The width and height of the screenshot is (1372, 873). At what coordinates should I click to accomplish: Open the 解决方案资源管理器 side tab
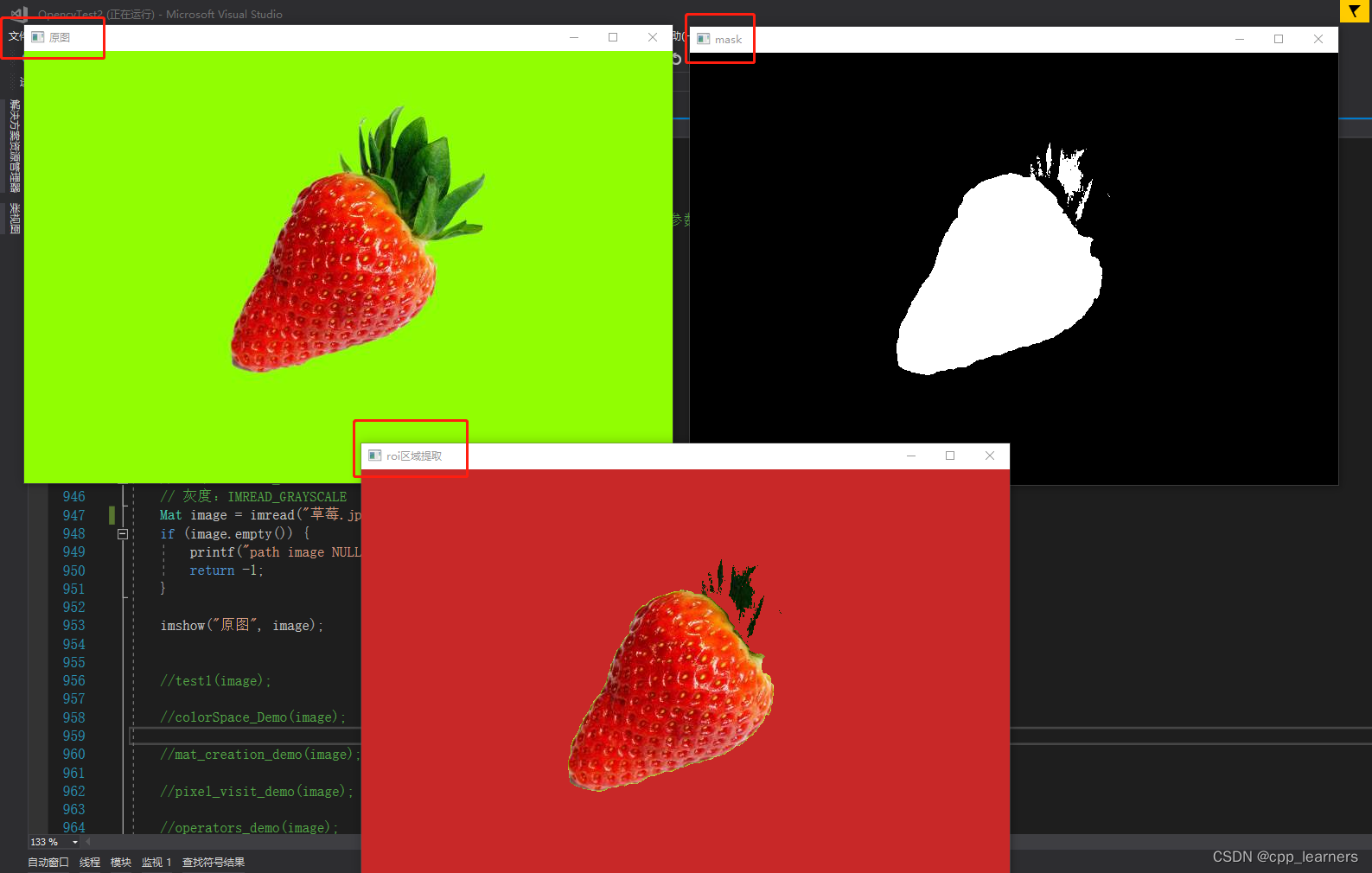15,145
